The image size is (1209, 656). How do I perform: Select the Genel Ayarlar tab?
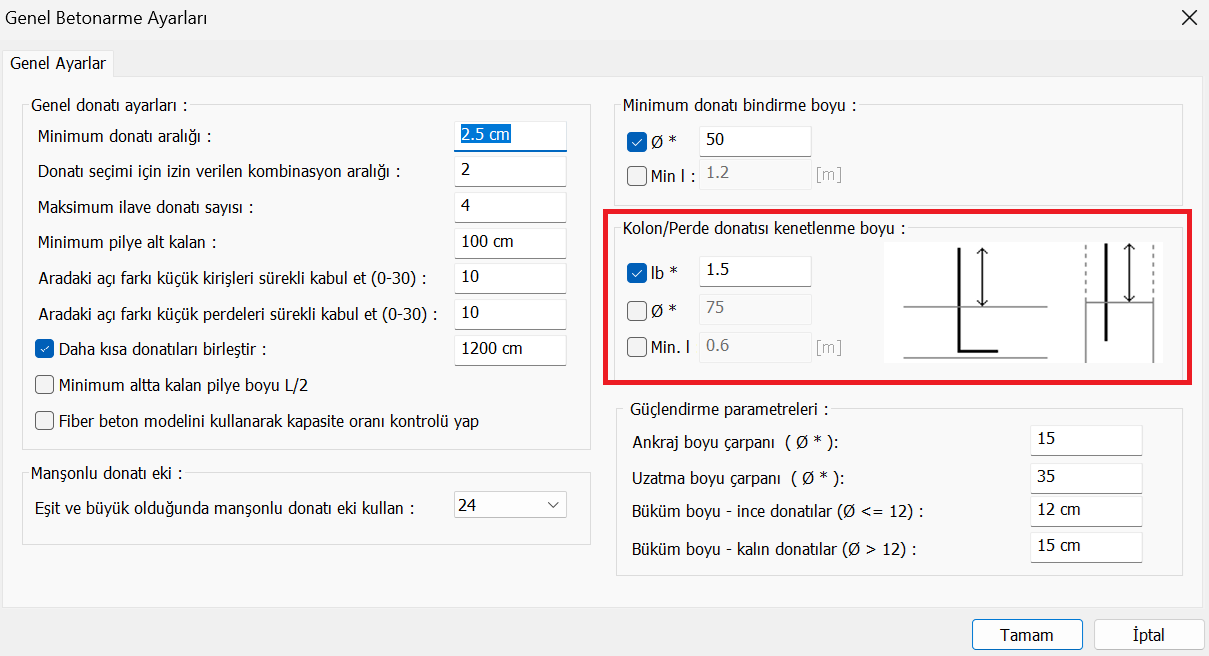pyautogui.click(x=58, y=63)
